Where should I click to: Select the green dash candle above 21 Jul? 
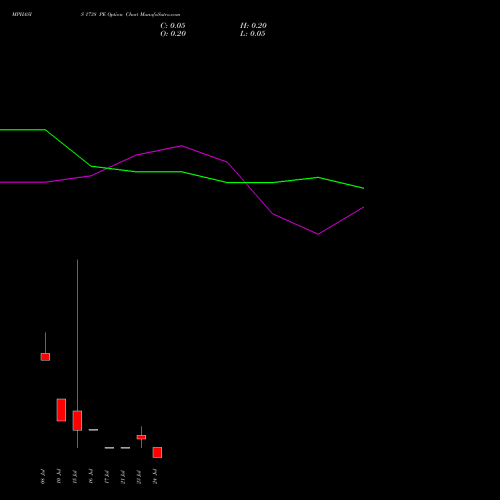(x=125, y=448)
